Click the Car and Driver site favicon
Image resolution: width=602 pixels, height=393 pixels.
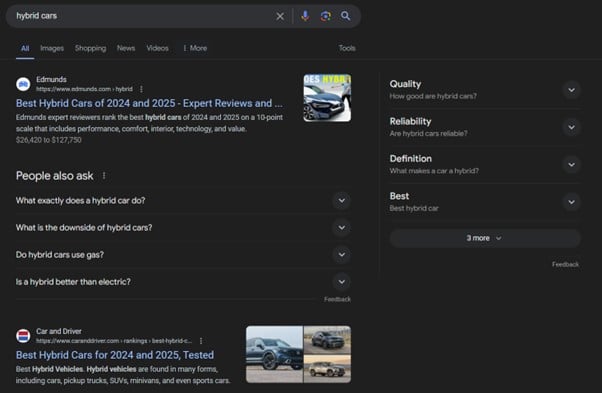[x=23, y=336]
